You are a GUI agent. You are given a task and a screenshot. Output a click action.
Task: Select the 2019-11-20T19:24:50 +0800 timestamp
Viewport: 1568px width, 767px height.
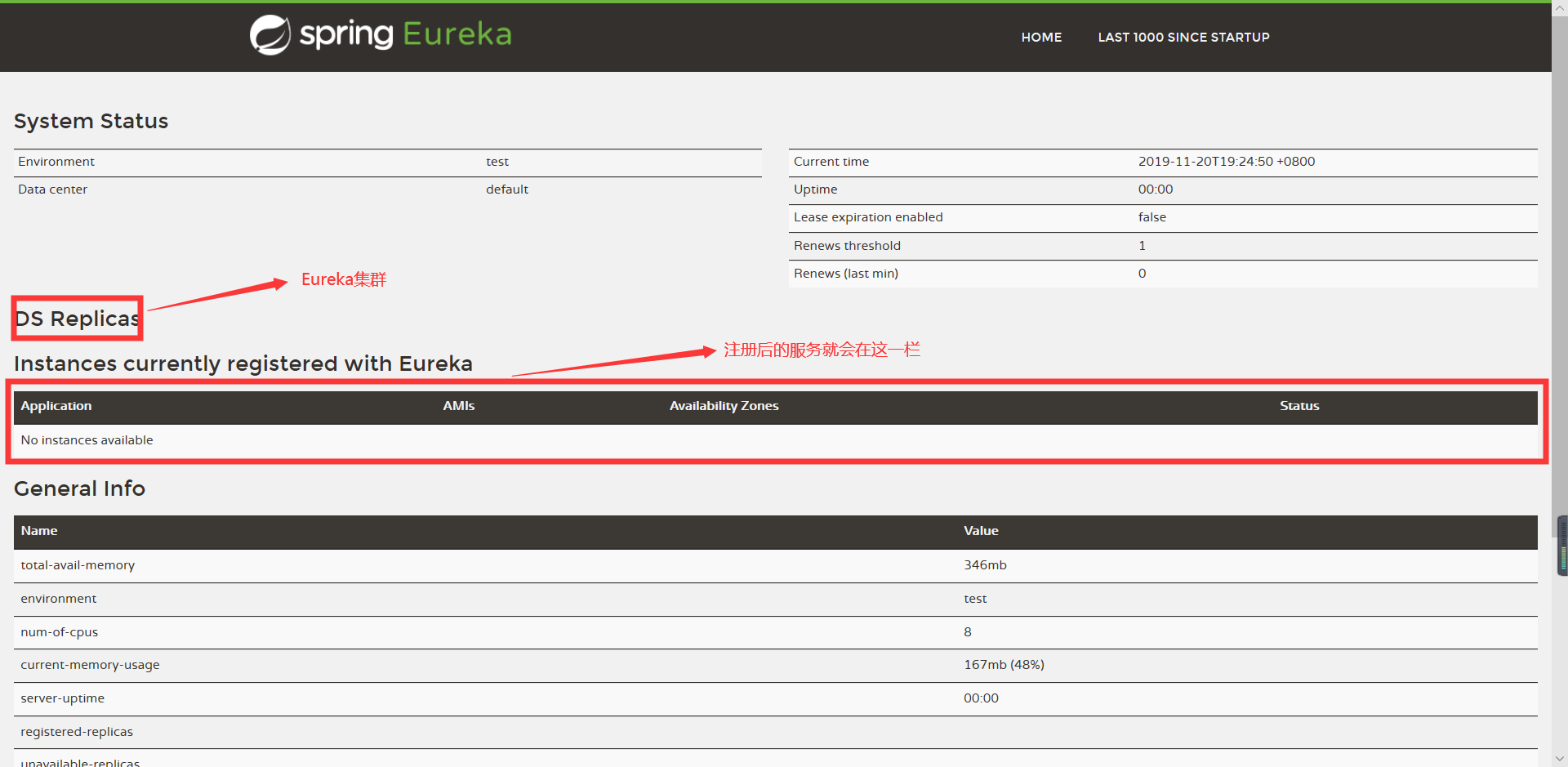(x=1227, y=162)
